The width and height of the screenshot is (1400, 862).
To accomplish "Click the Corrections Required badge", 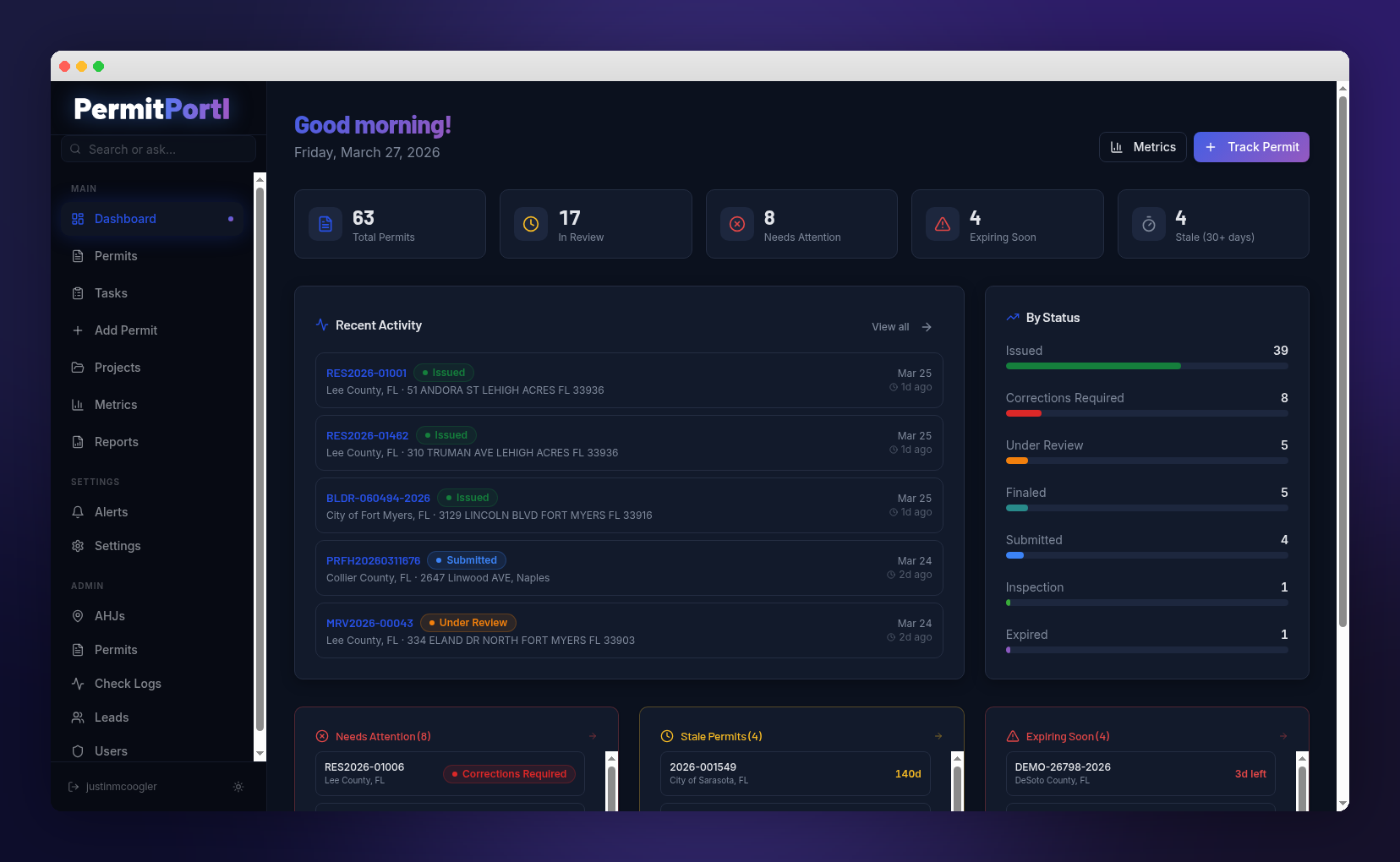I will click(509, 774).
